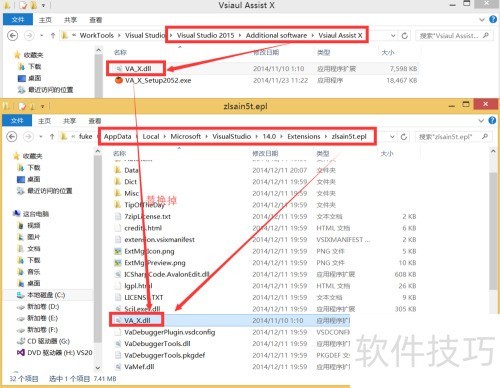
Task: Click Extensions breadcrumb segment
Action: click(303, 136)
